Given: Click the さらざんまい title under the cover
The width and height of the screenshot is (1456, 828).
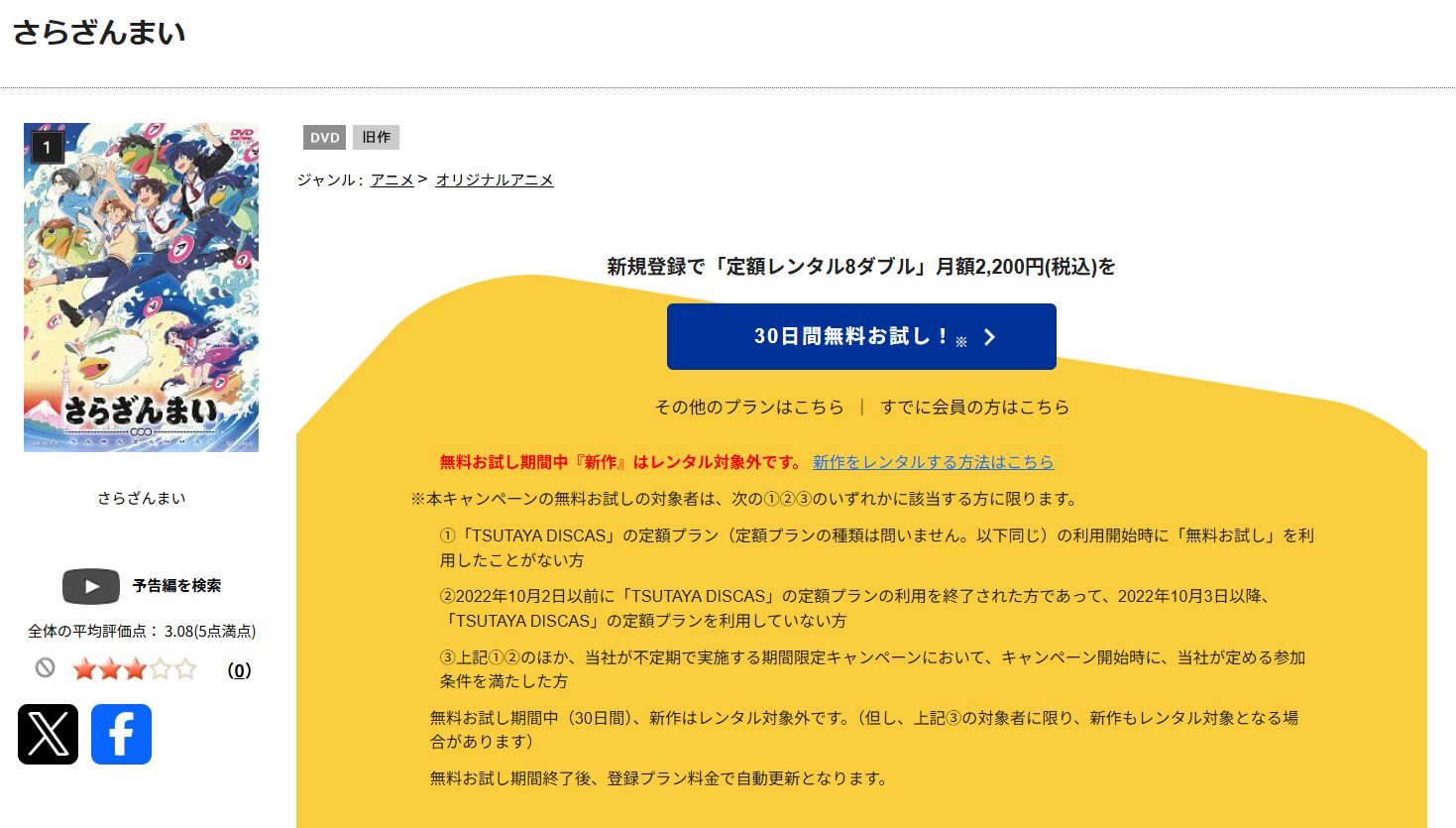Looking at the screenshot, I should tap(140, 498).
